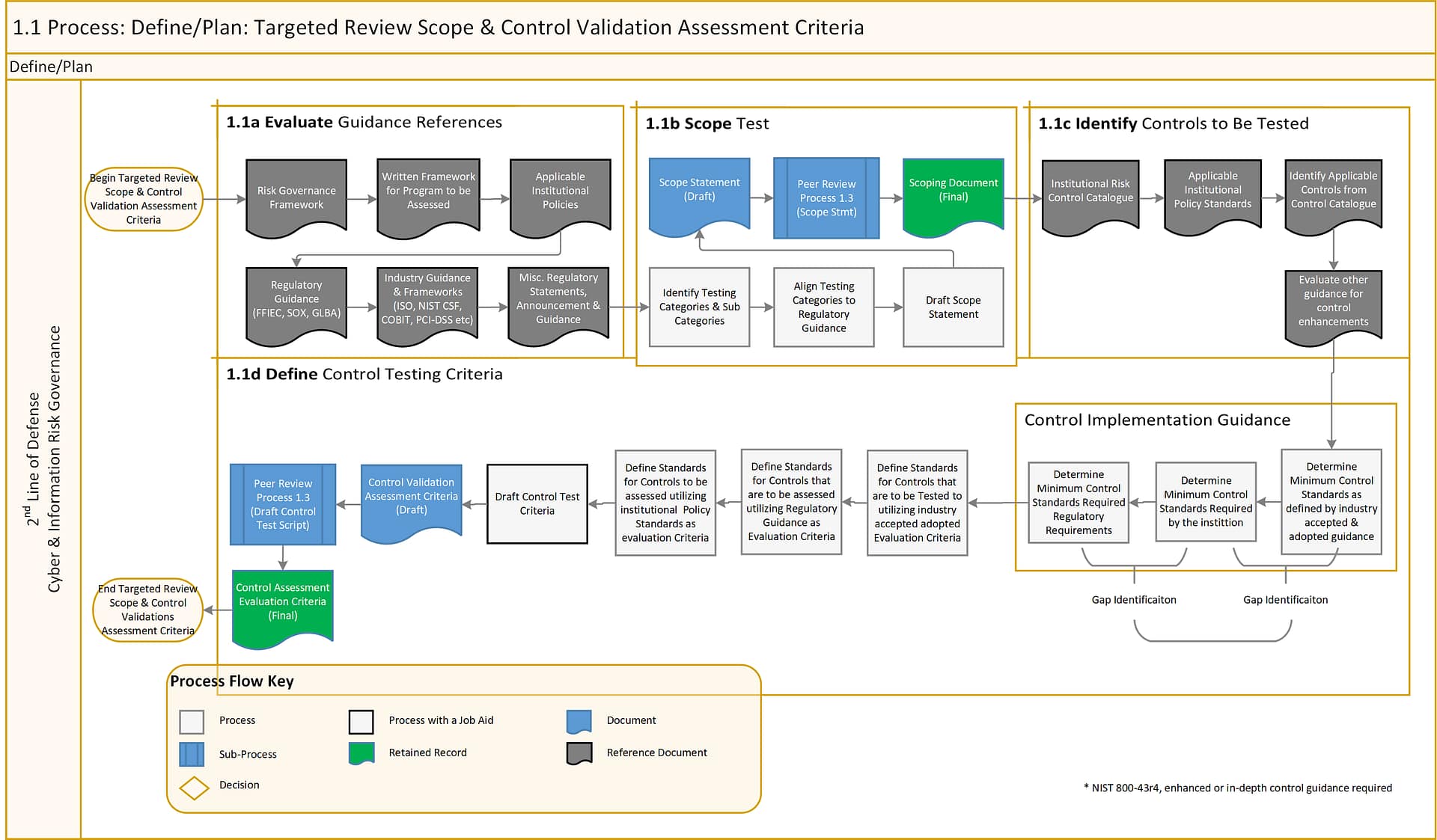Click the 1.1d Define Control Testing Criteria heading
This screenshot has height=840, width=1437.
(364, 374)
